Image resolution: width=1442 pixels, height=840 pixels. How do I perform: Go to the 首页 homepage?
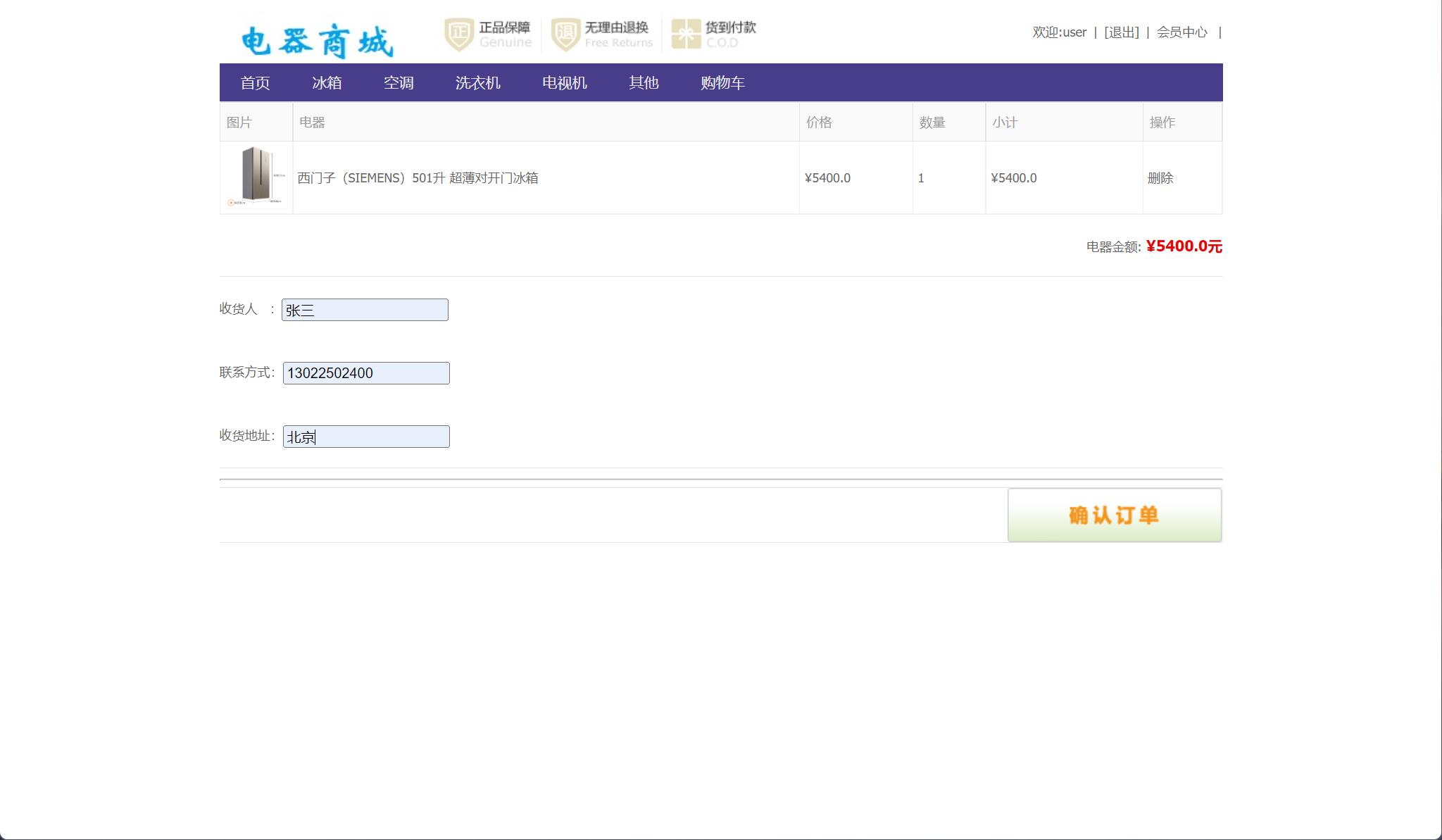pos(256,82)
